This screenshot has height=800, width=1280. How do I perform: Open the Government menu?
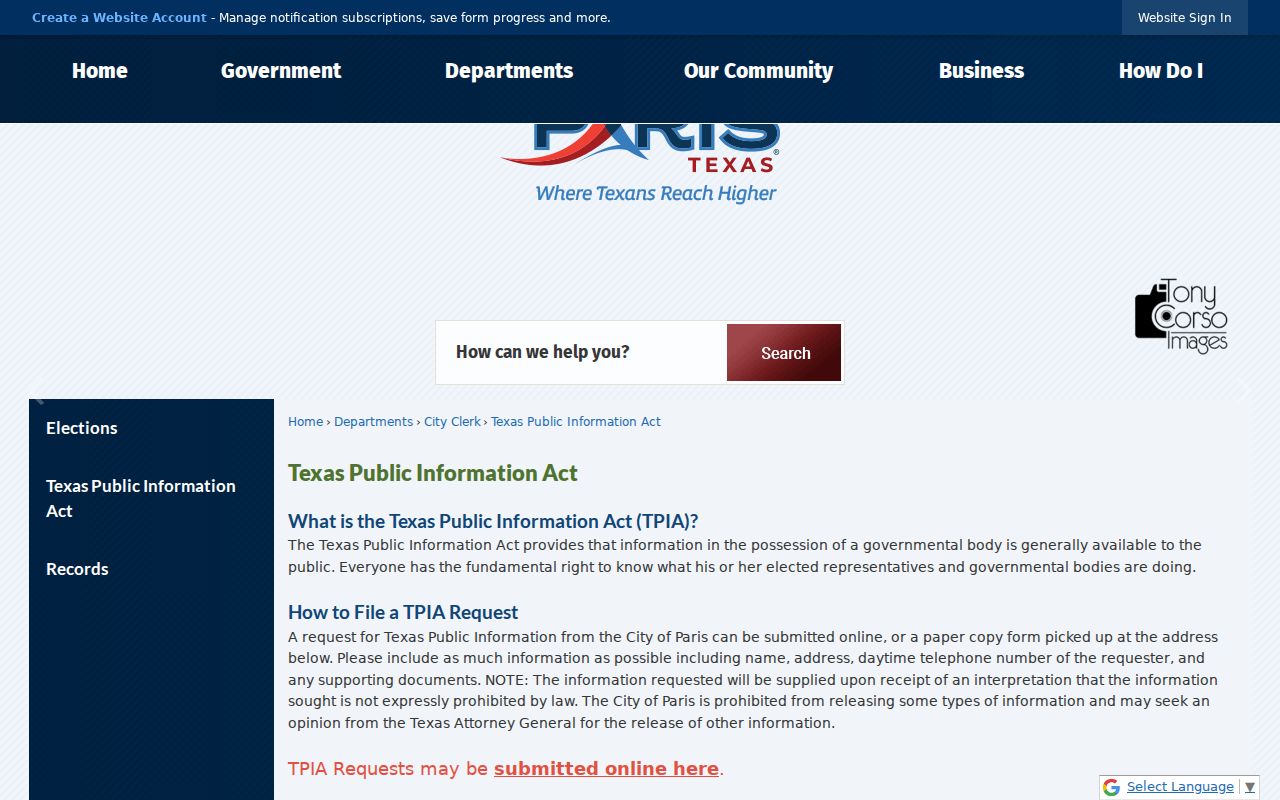pos(281,71)
